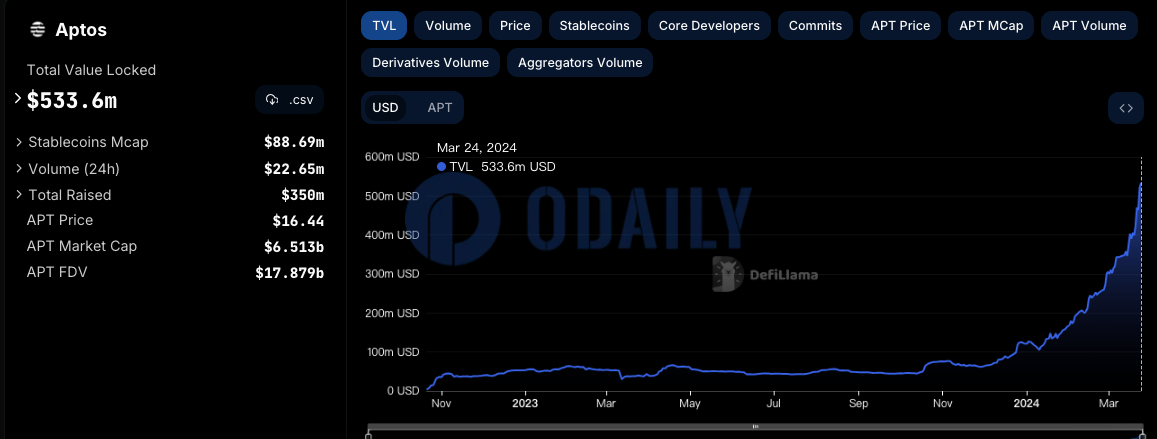Click the 2023 x-axis label
This screenshot has height=439, width=1157.
click(525, 404)
